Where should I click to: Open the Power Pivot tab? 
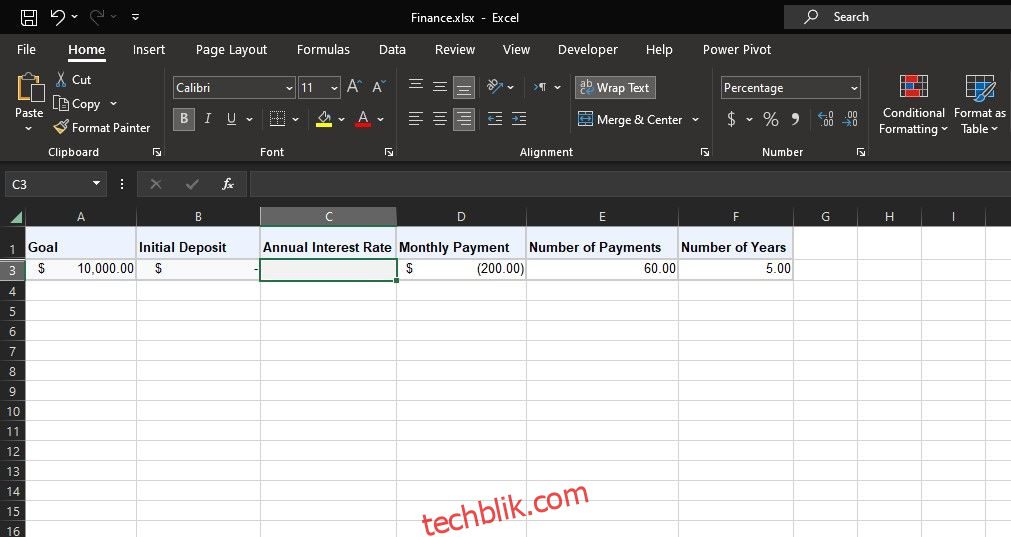pos(736,50)
